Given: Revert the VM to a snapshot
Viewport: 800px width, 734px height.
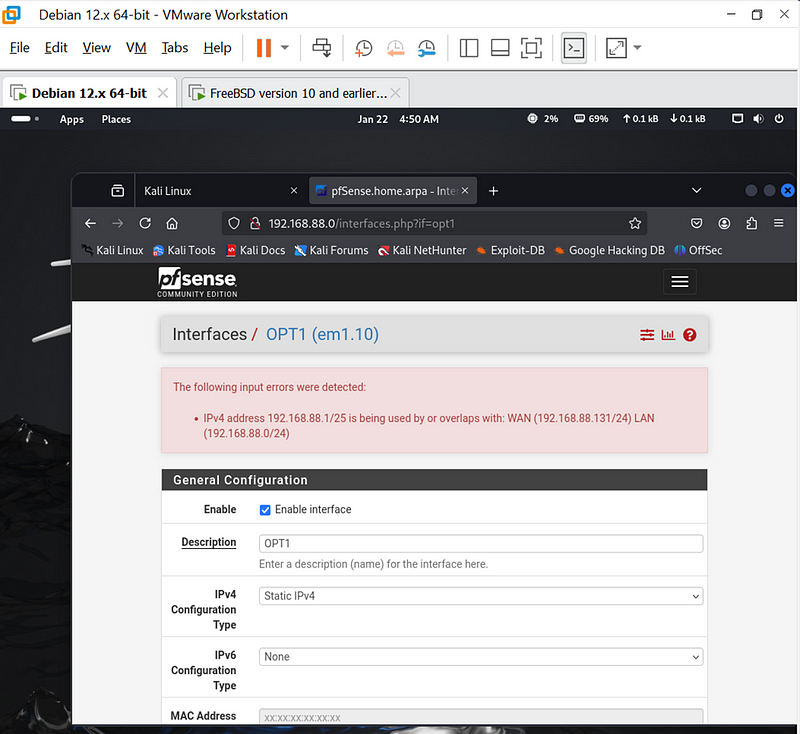Looking at the screenshot, I should click(395, 48).
